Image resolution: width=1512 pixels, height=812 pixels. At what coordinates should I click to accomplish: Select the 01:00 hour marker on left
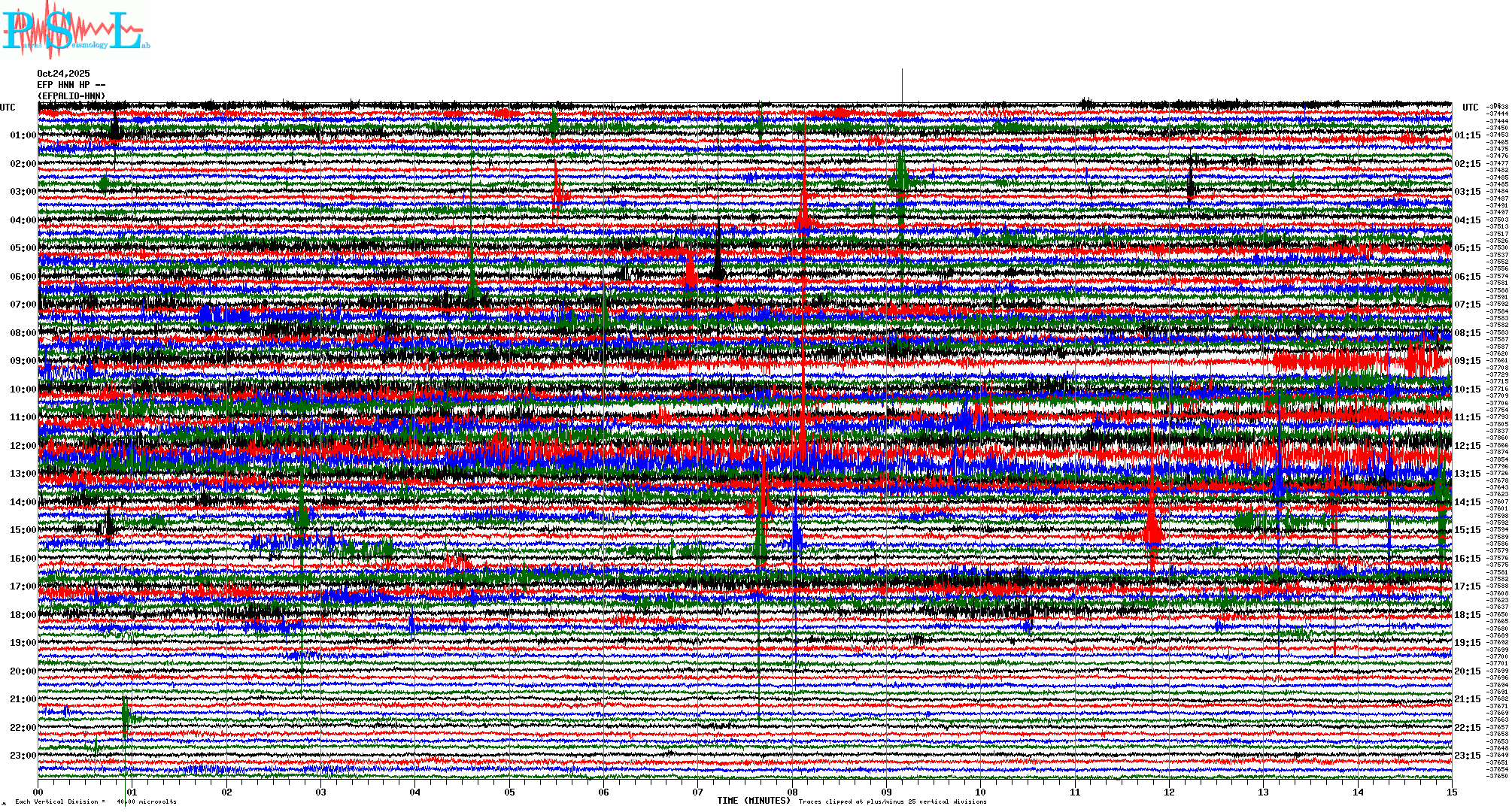point(23,135)
